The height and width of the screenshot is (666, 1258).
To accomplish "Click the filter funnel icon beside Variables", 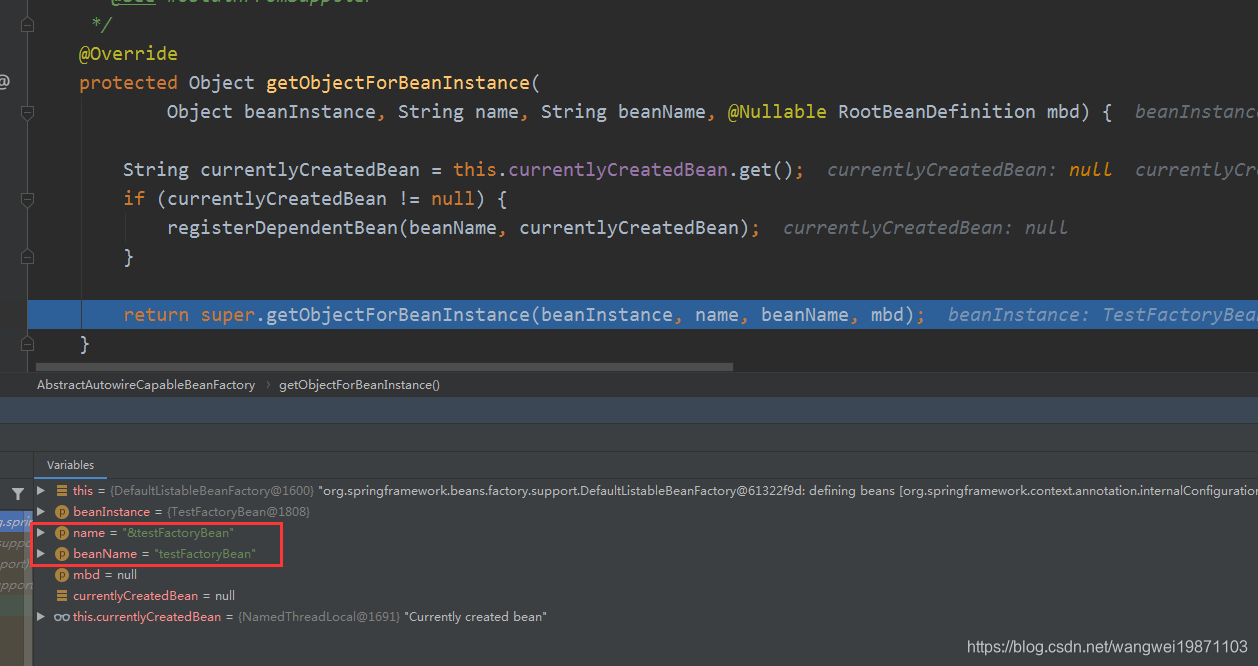I will 17,494.
